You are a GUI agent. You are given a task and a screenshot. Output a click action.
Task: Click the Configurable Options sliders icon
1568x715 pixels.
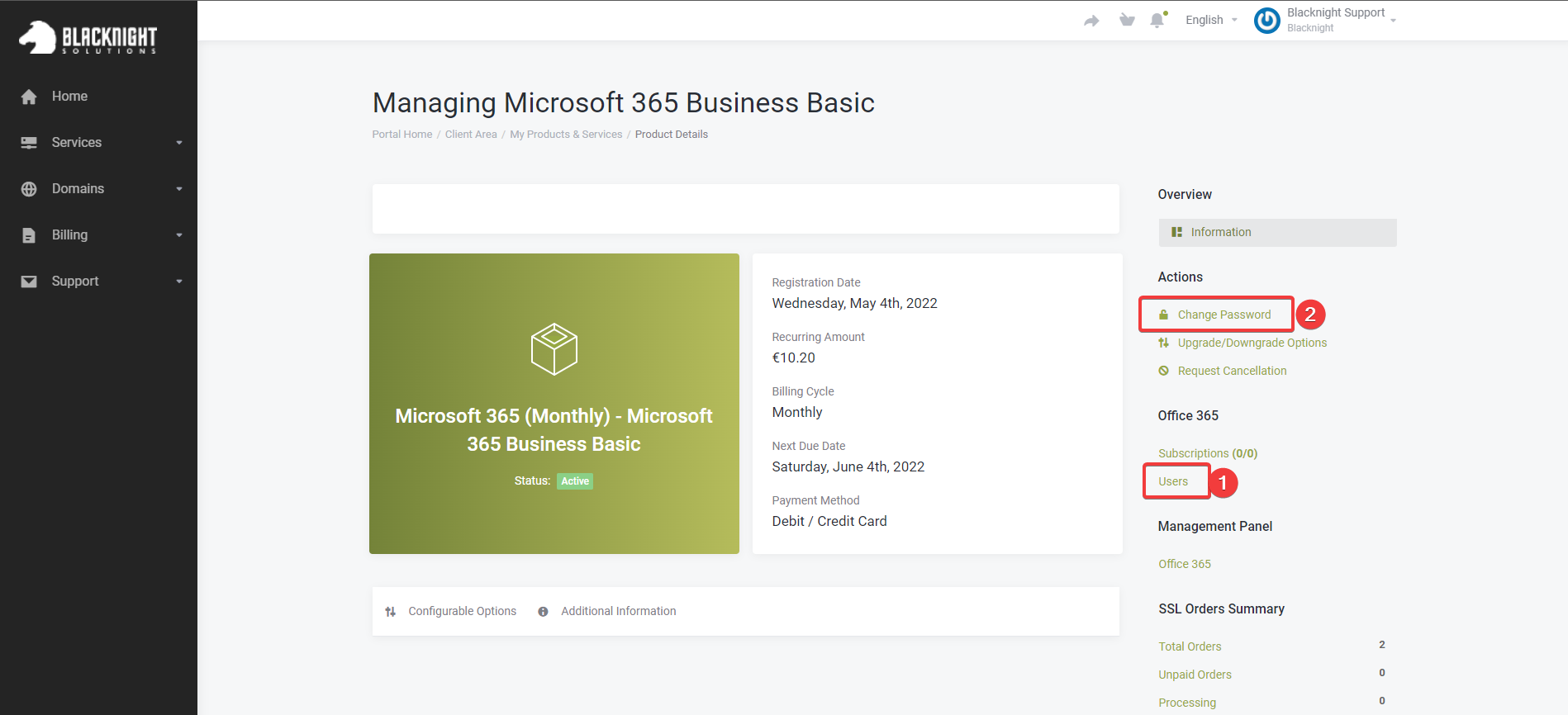(x=391, y=612)
